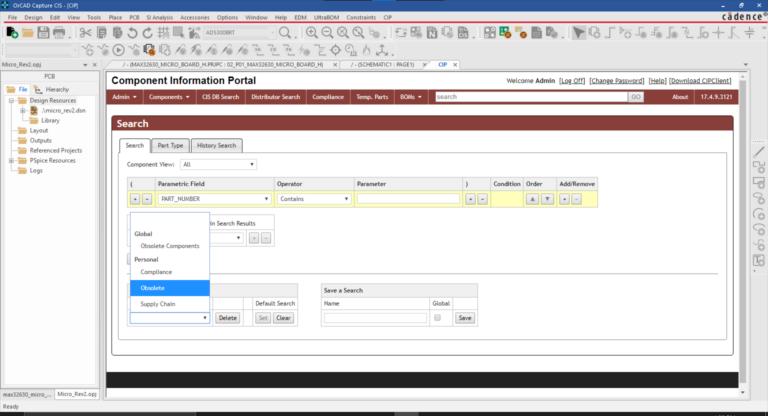768x416 pixels.
Task: Select 'Obsolete' in the saved search list
Action: pos(170,288)
